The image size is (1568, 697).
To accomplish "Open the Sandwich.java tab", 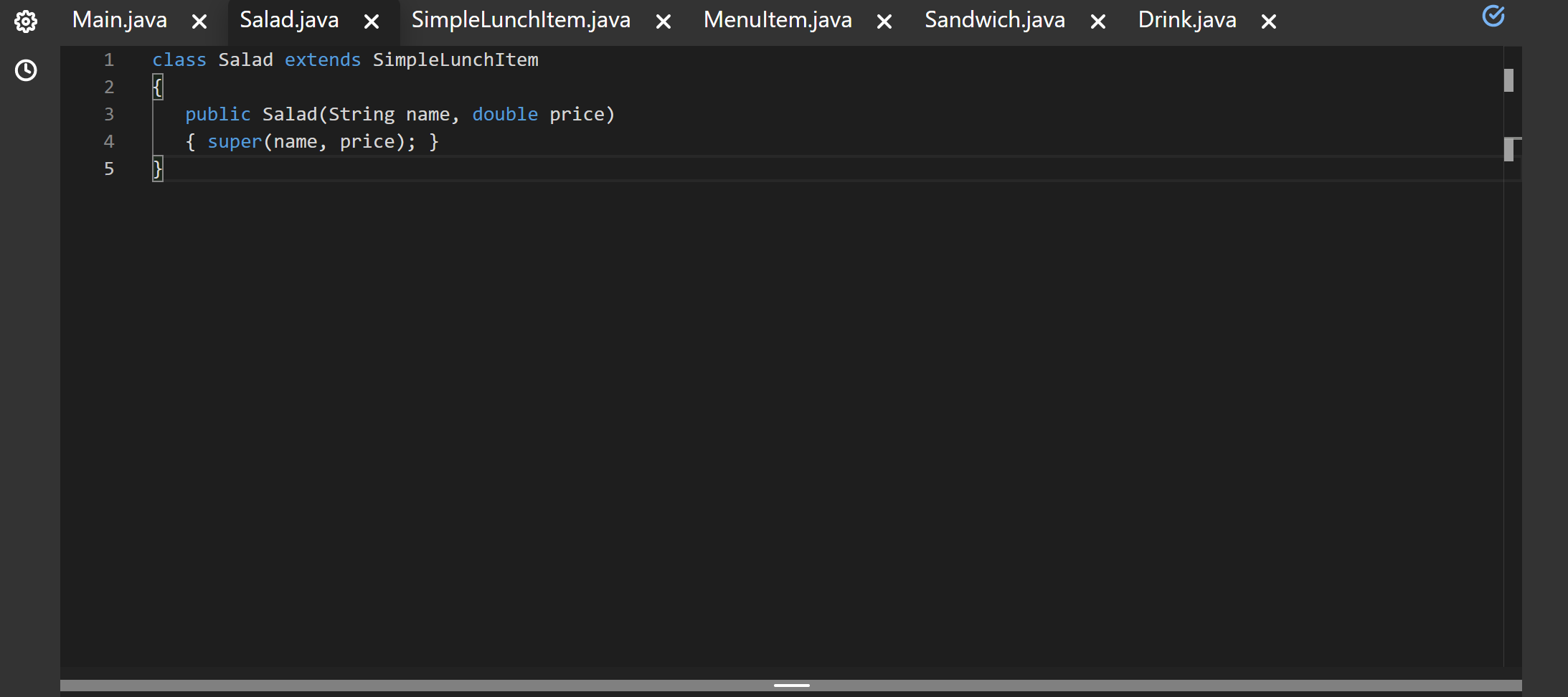I will coord(996,20).
